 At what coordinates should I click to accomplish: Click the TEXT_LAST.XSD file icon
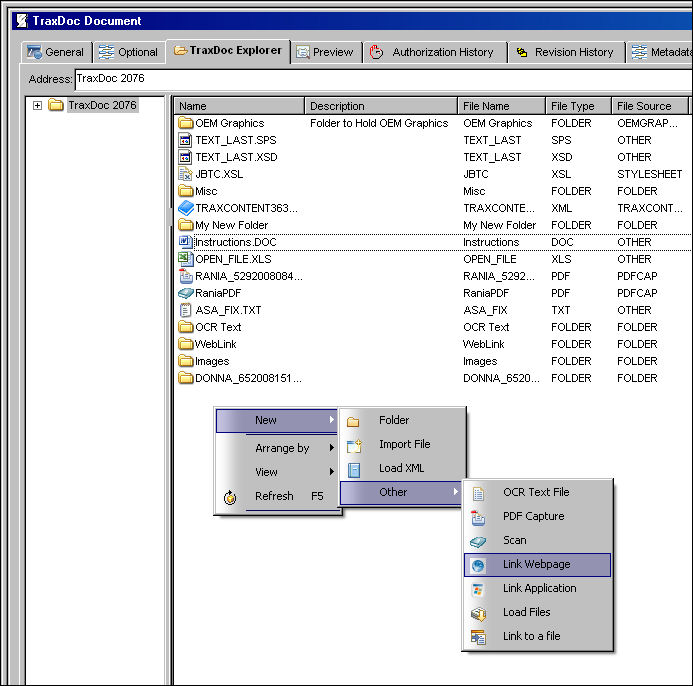tap(185, 157)
